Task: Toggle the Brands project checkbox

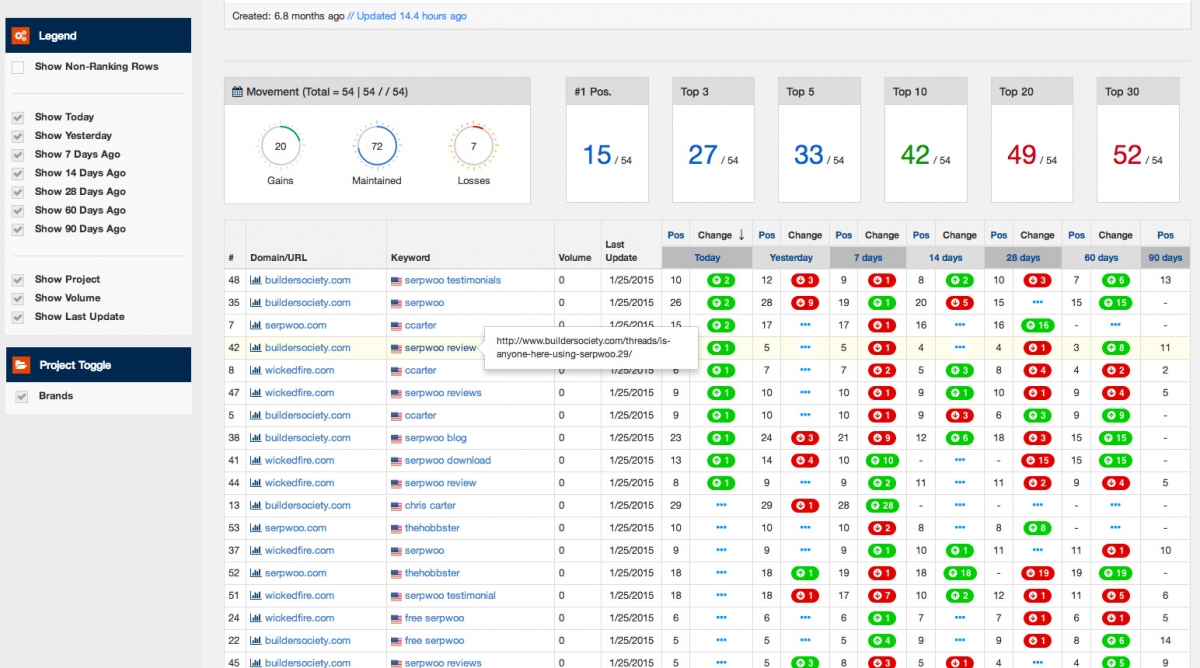Action: click(21, 395)
